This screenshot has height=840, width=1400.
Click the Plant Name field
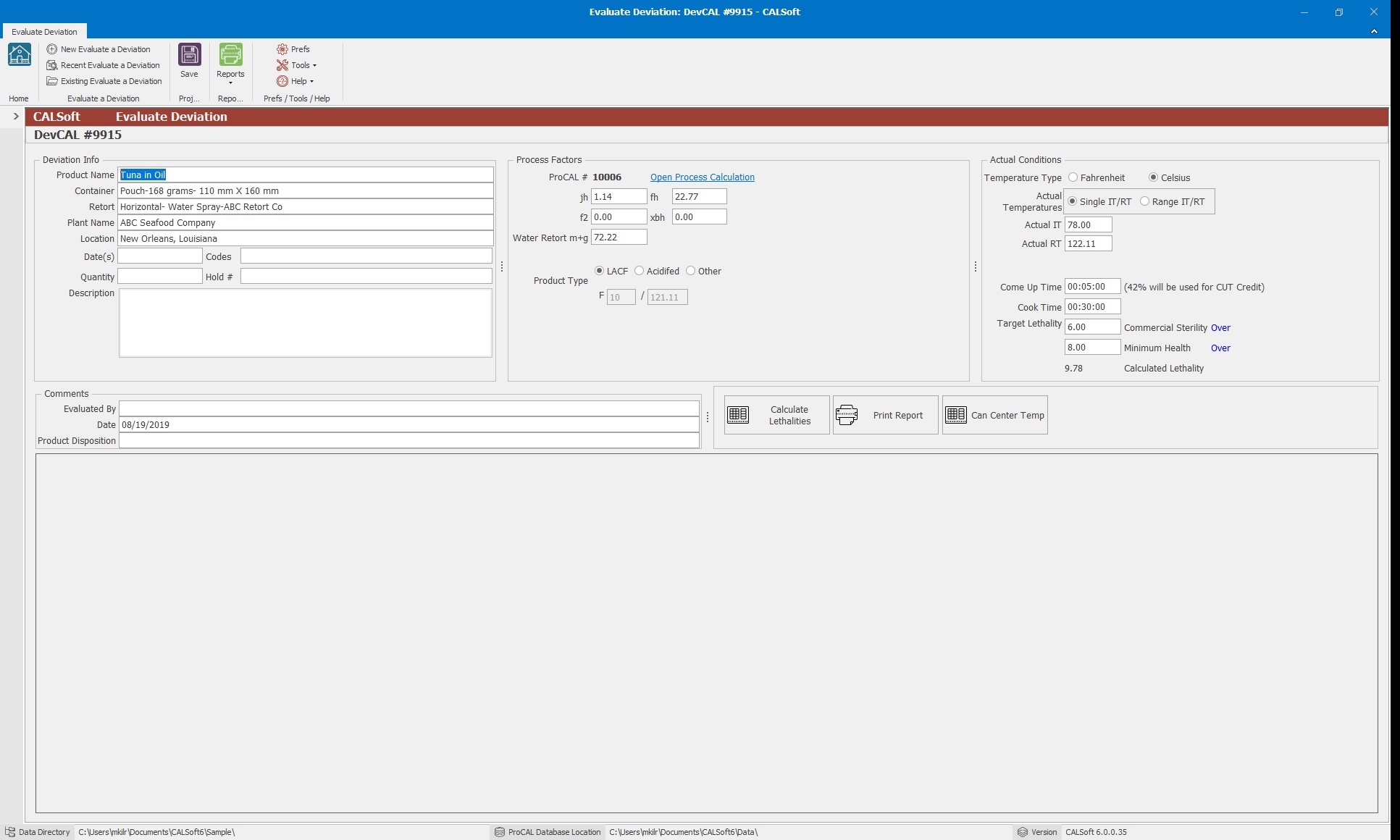click(x=306, y=222)
